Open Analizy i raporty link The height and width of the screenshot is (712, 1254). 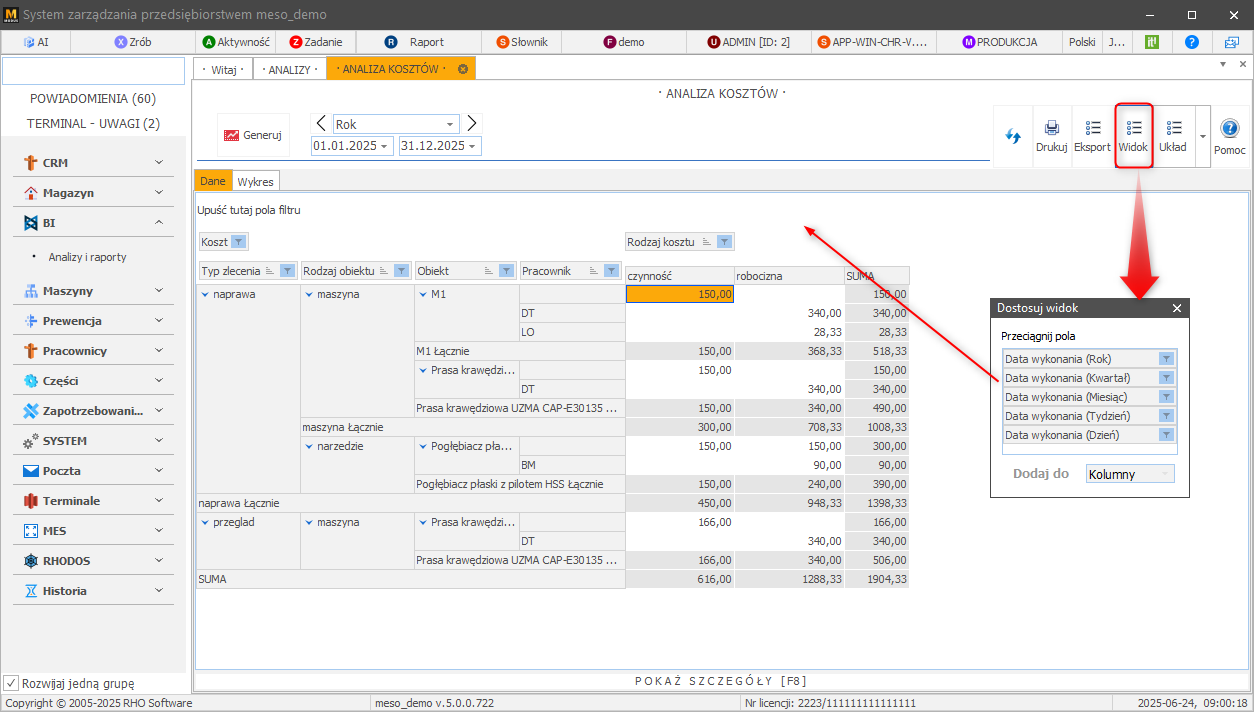coord(87,257)
